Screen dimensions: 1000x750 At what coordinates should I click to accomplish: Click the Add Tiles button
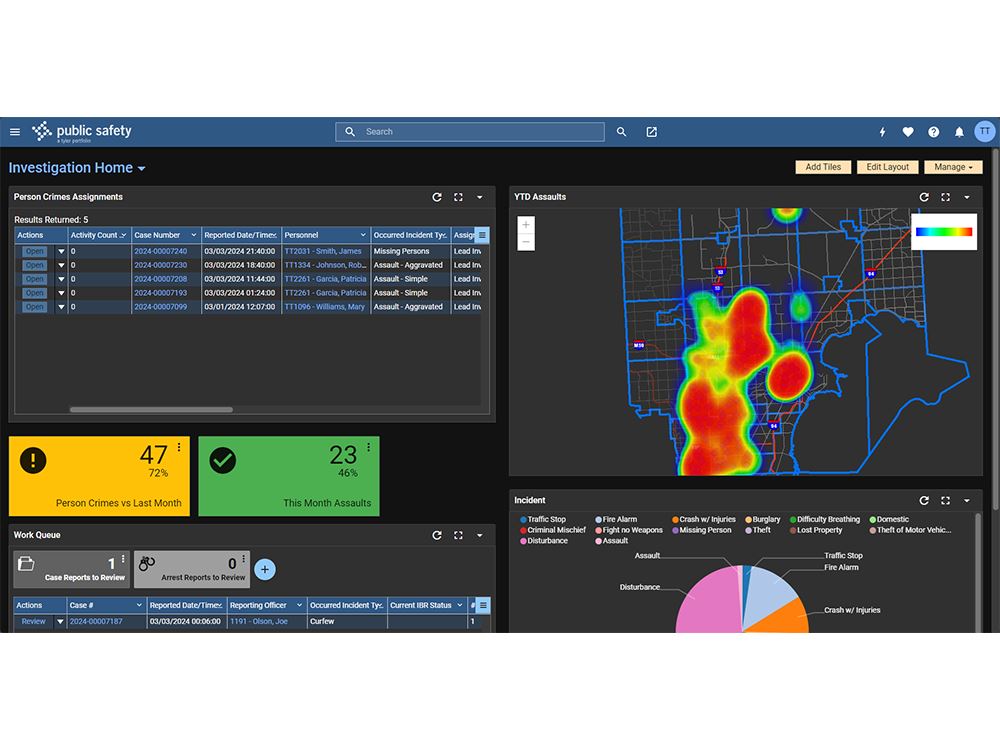(823, 167)
